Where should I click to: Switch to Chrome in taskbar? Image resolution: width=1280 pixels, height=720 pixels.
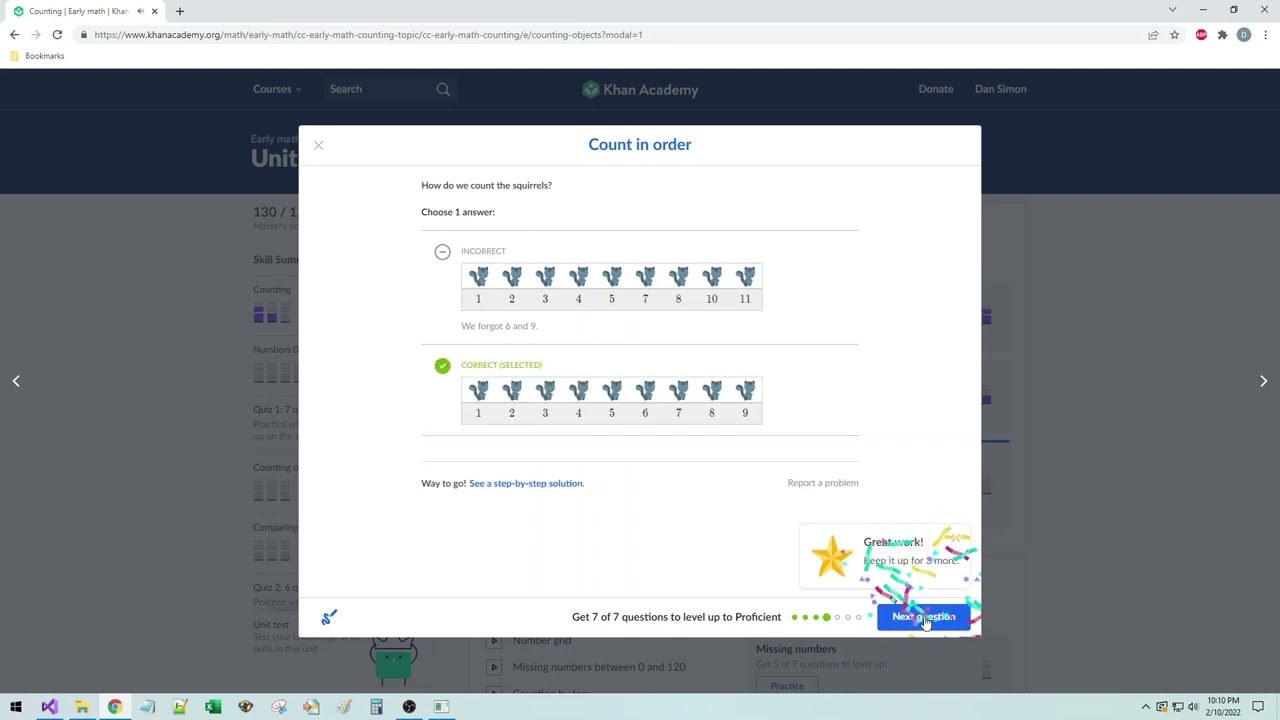(x=115, y=708)
